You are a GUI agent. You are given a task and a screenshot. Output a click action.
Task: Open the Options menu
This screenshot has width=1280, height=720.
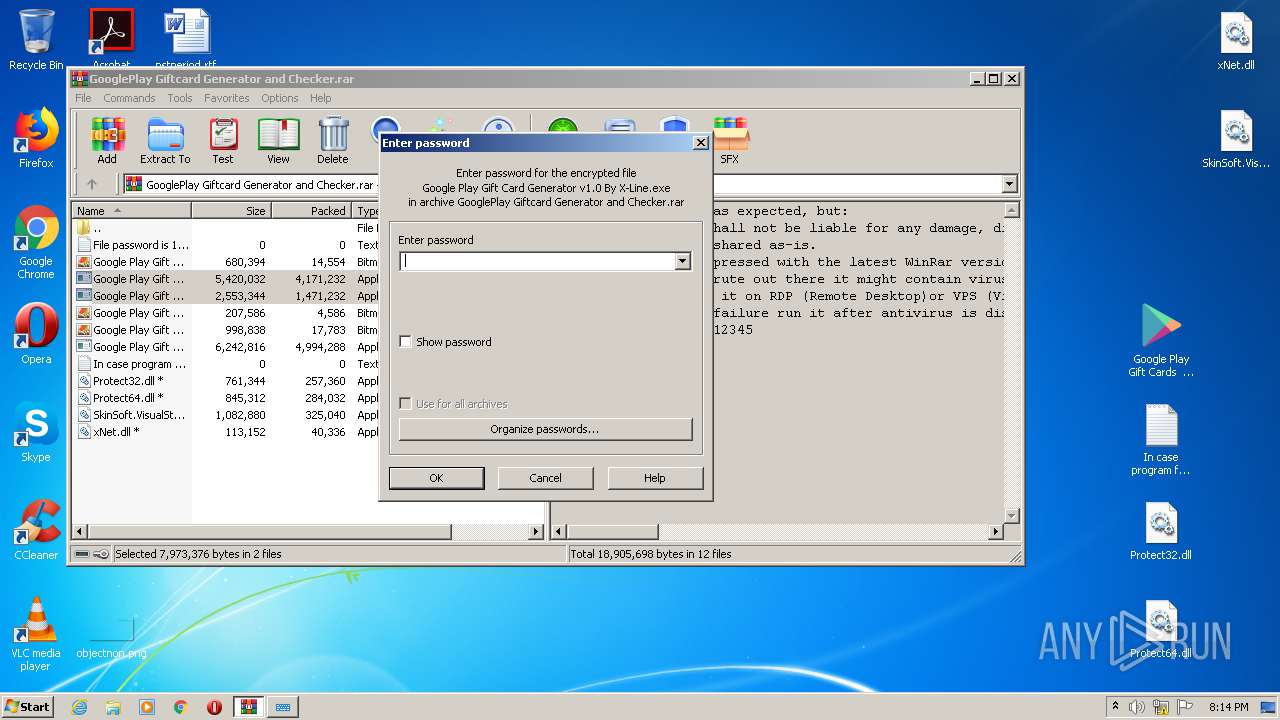280,98
